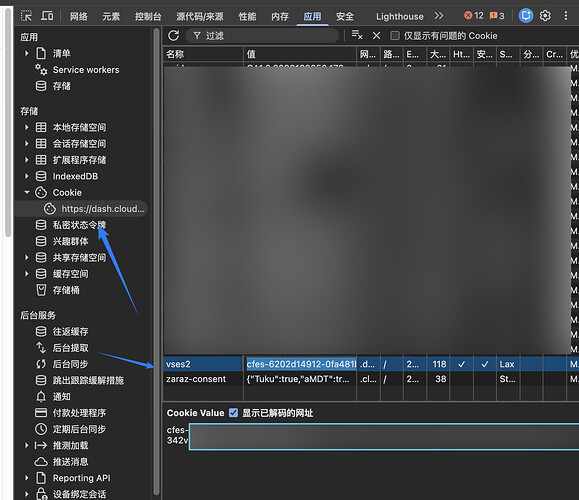Expand the 清单 tree arrow
Viewport: 579px width, 500px height.
coord(27,54)
